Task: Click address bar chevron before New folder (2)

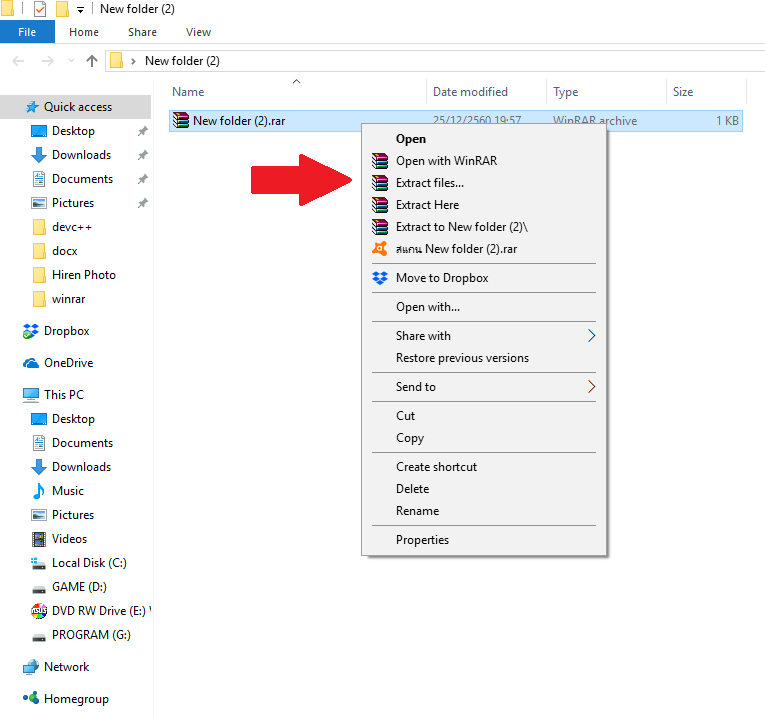Action: 133,61
